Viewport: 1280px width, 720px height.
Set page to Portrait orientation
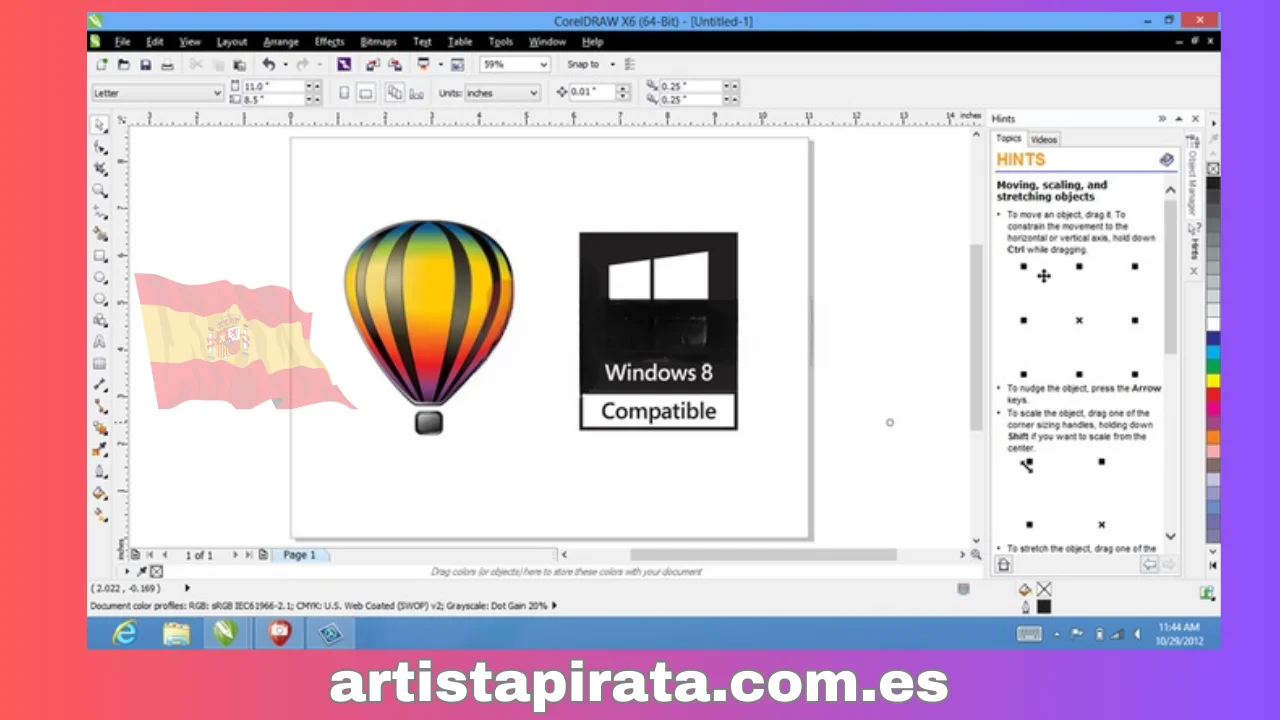coord(344,93)
